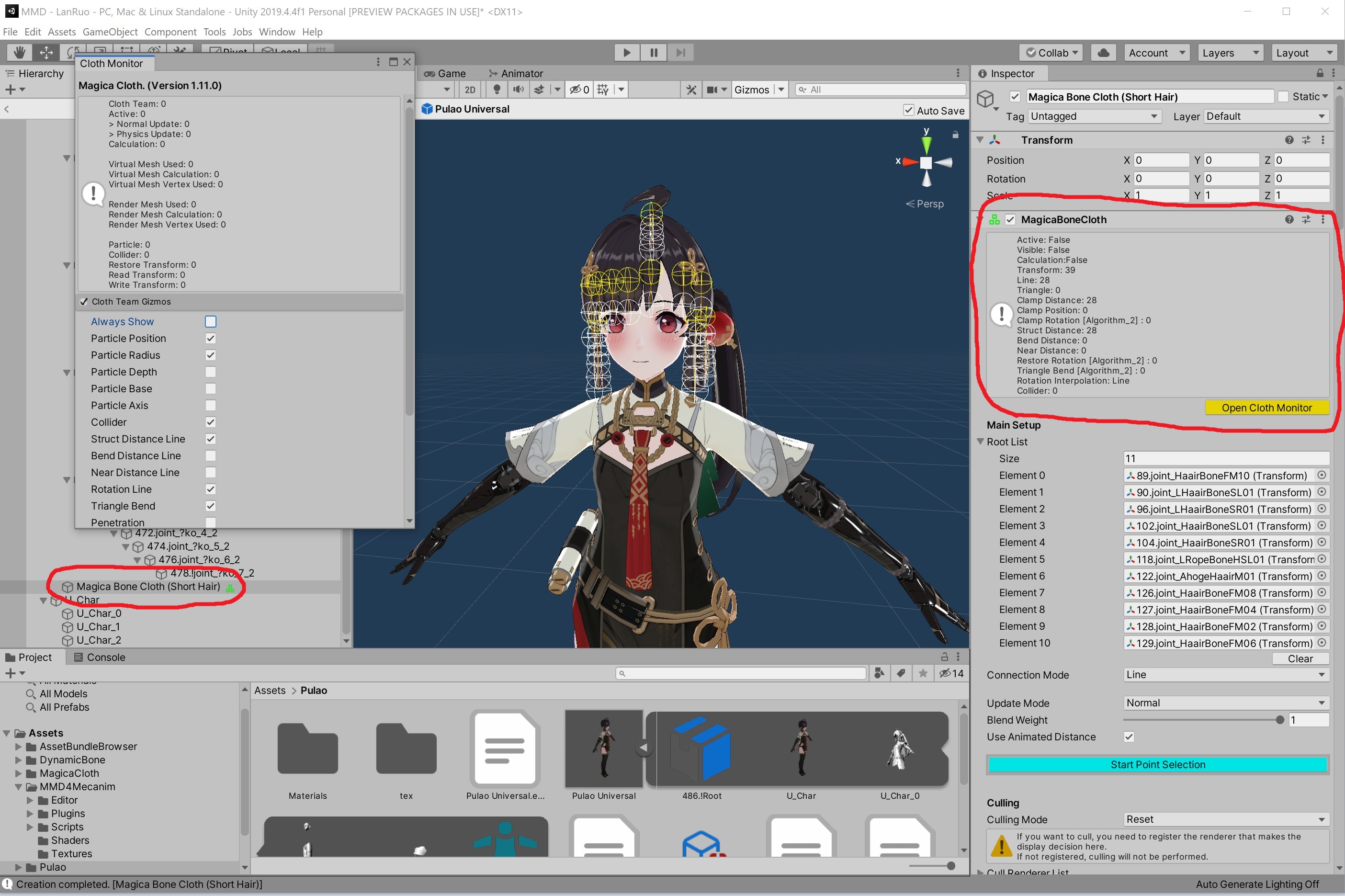Select the Move tool

pyautogui.click(x=46, y=53)
